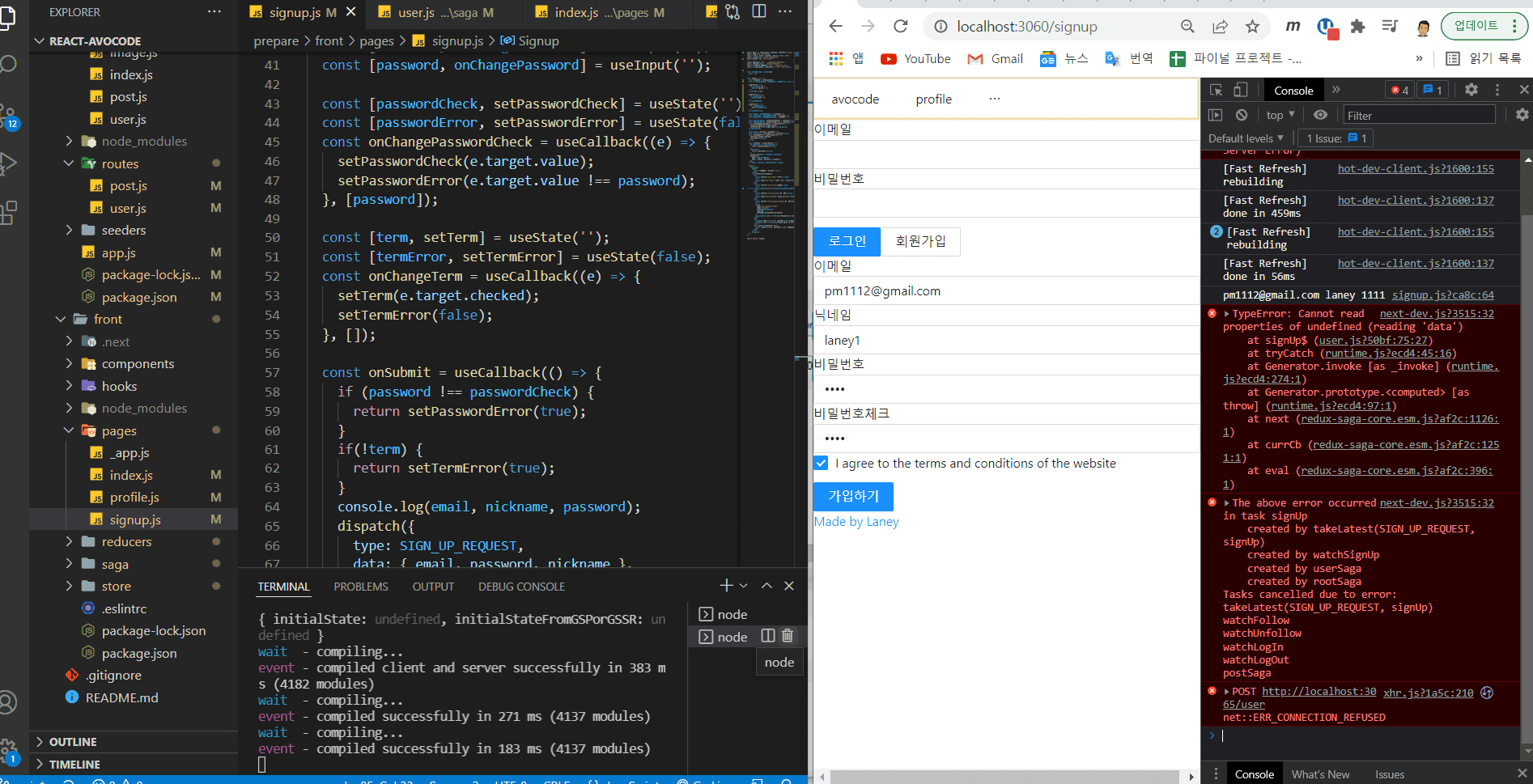Click the Chrome address bar URL

pos(1026,27)
